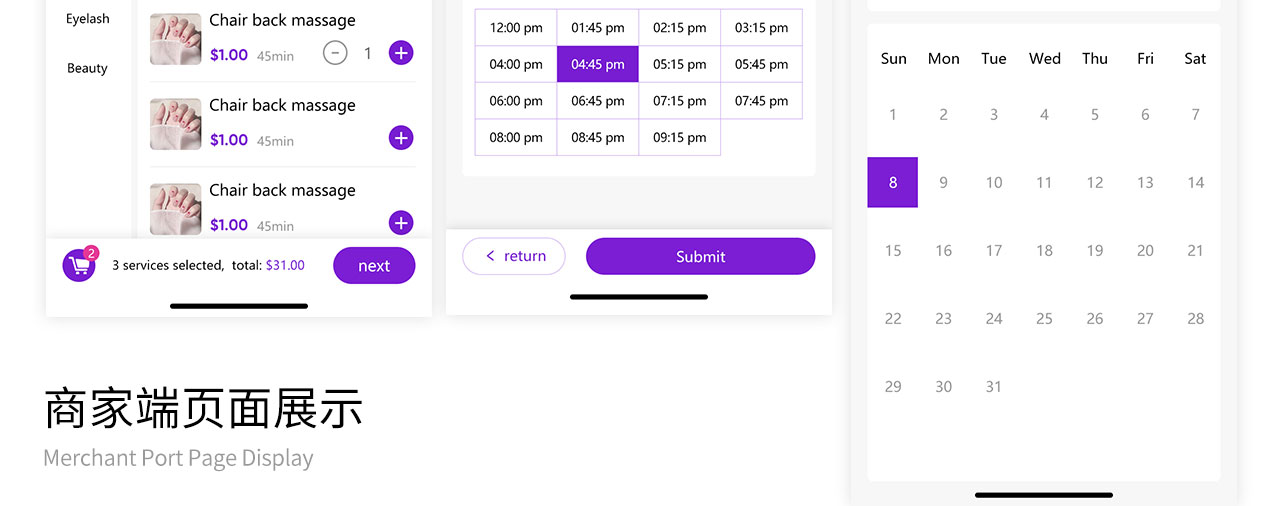Screen dimensions: 1280x506
Task: Select the Beauty category
Action: (87, 68)
